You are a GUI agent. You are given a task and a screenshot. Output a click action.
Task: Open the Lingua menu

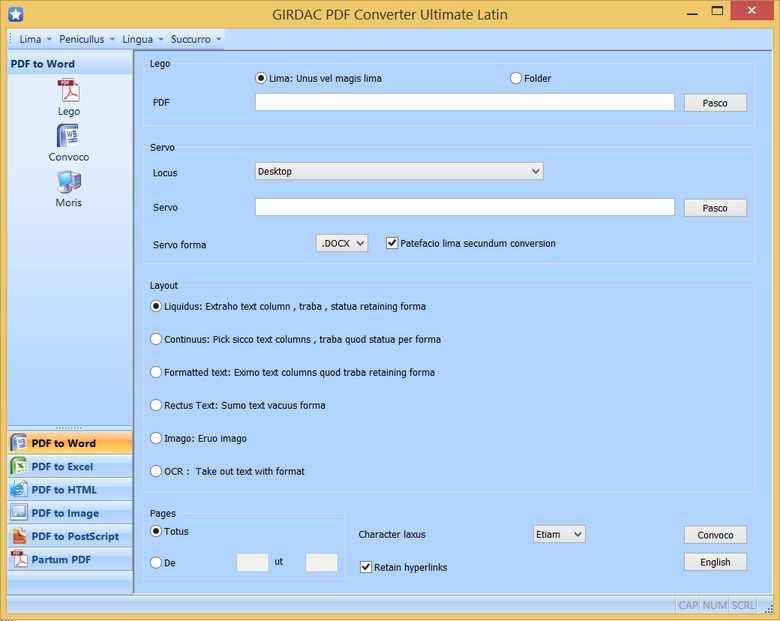tap(142, 39)
